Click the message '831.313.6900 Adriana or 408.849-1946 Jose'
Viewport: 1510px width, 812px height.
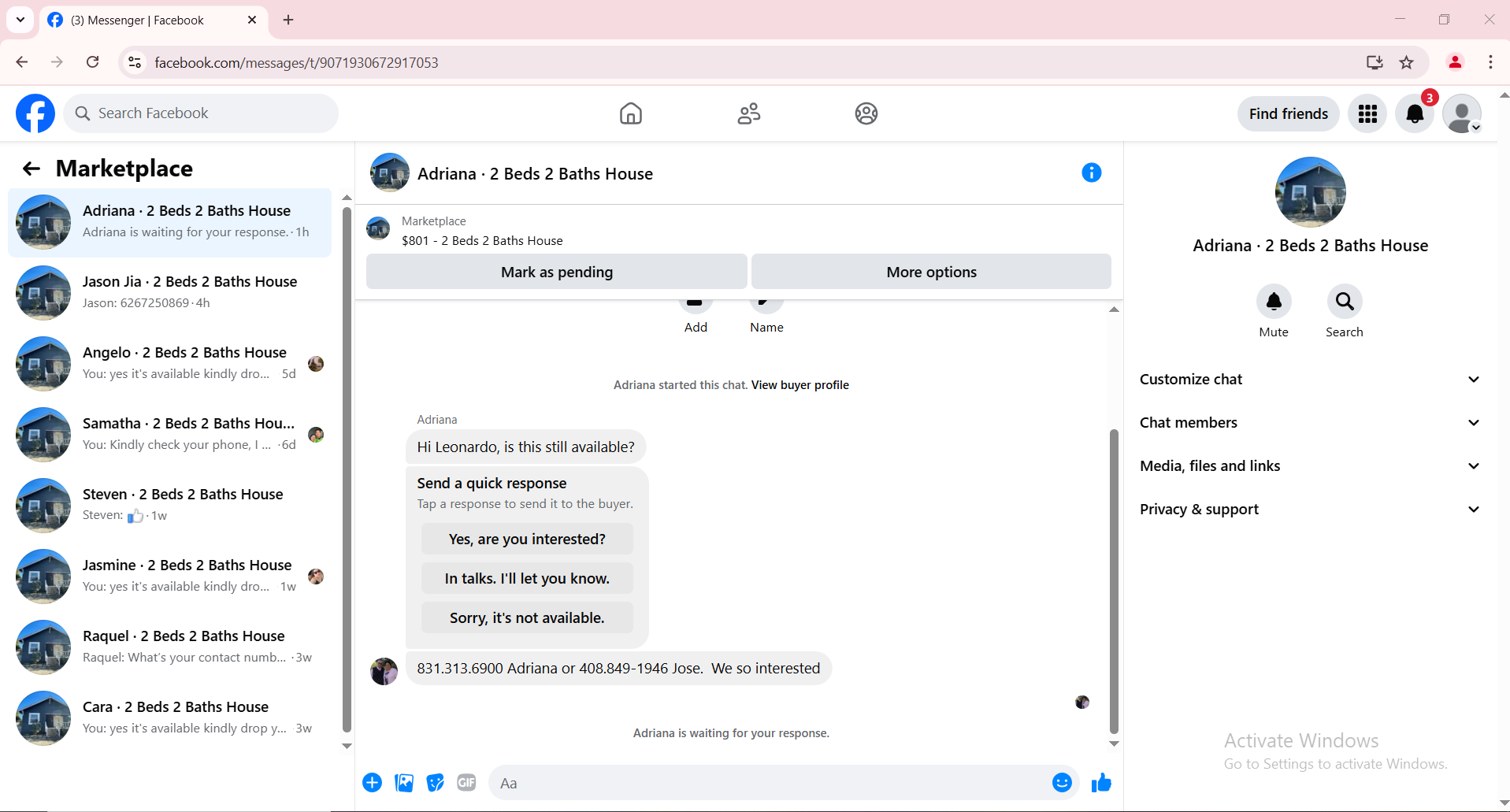pyautogui.click(x=618, y=669)
